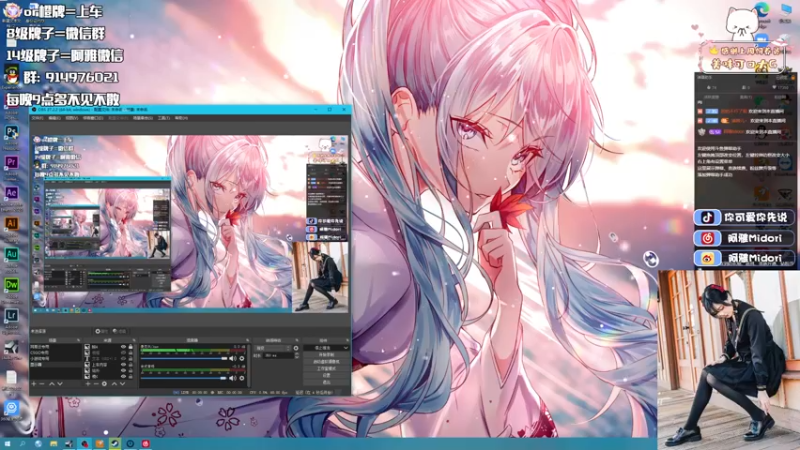Open the scene transition type combo box
800x450 pixels.
[273, 348]
